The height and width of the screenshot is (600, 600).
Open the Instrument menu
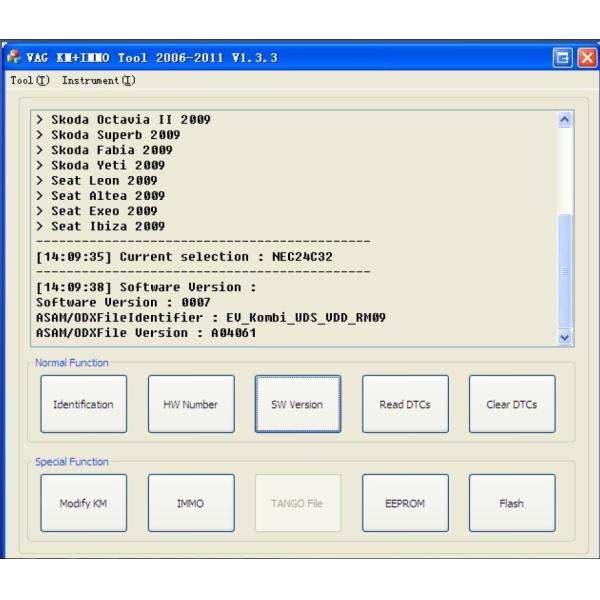point(98,79)
